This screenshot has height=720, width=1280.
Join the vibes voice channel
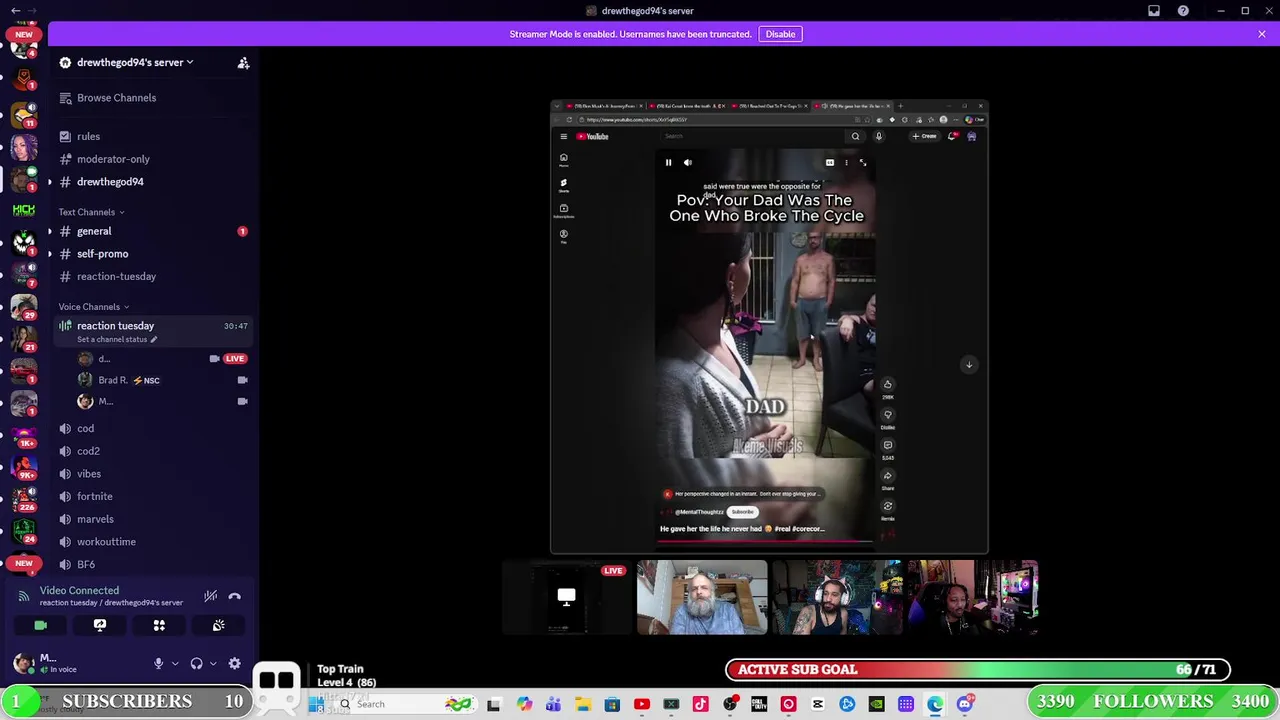click(x=152, y=474)
